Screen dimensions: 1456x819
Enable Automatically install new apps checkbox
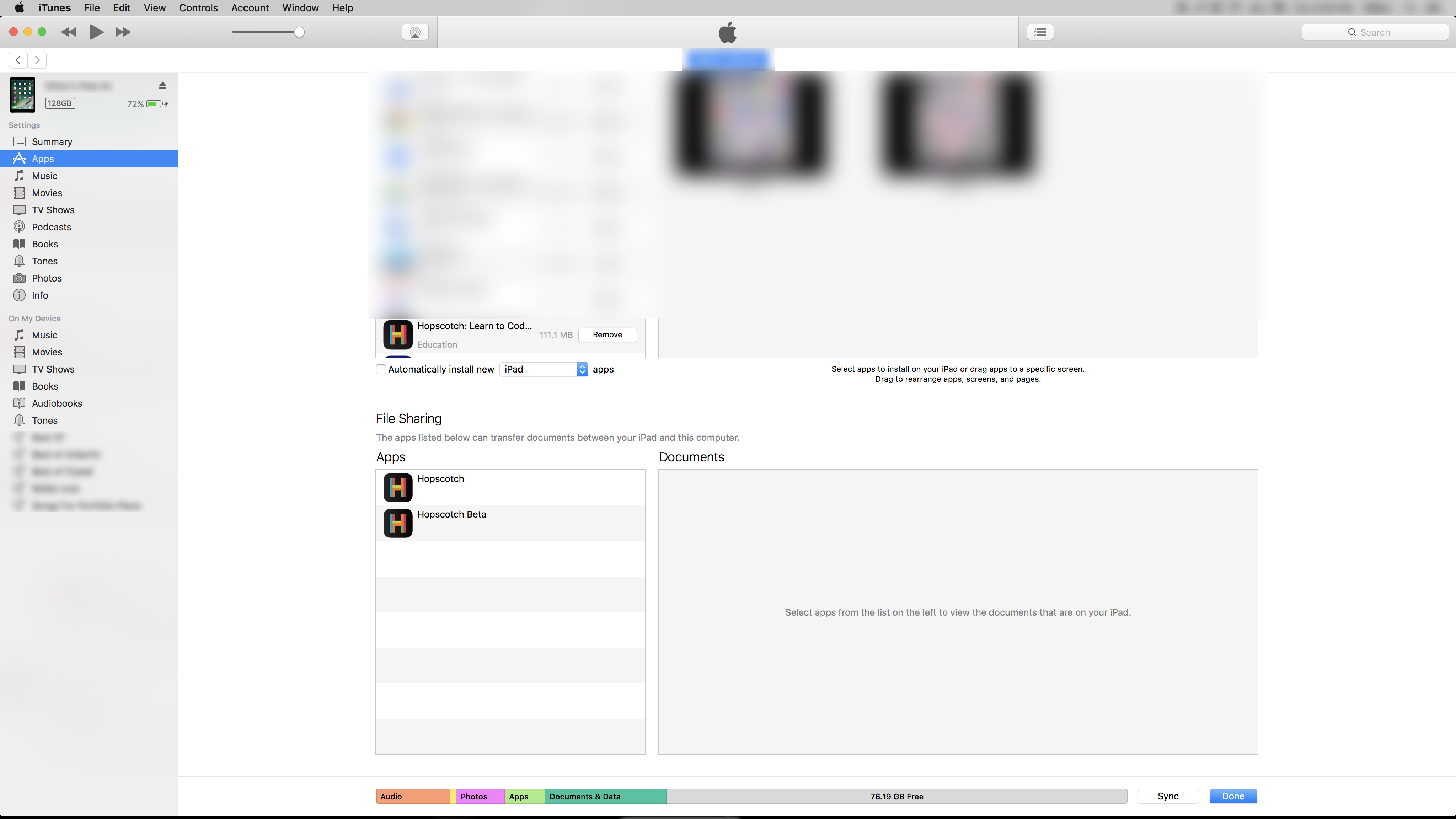click(381, 370)
